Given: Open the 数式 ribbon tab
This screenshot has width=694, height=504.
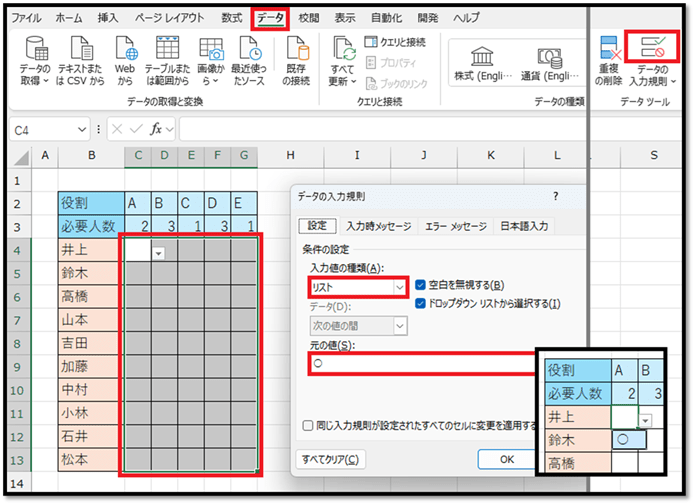Looking at the screenshot, I should 231,18.
